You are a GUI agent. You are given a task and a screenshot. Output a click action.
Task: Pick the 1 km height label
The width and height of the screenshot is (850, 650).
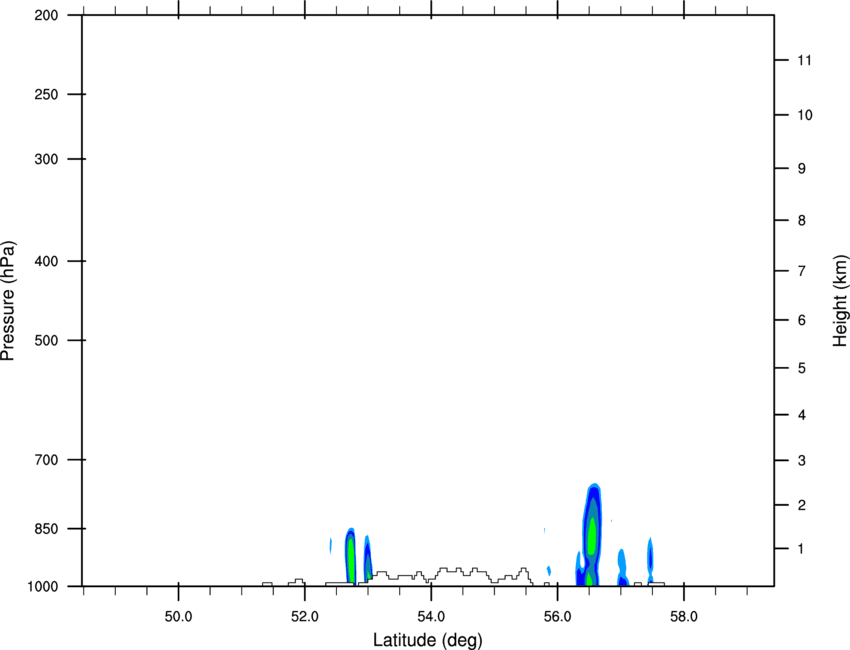pyautogui.click(x=801, y=549)
